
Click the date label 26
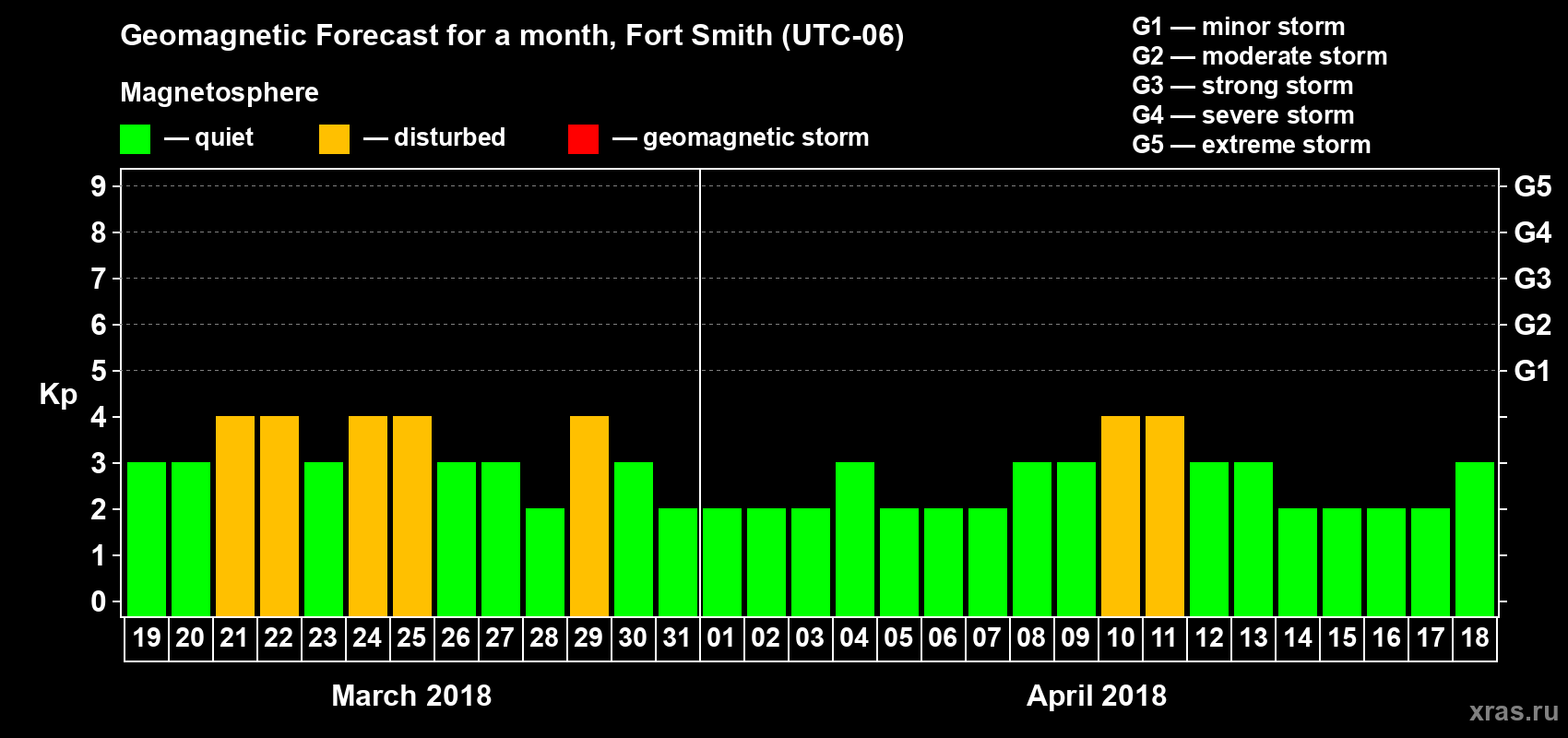pyautogui.click(x=456, y=637)
